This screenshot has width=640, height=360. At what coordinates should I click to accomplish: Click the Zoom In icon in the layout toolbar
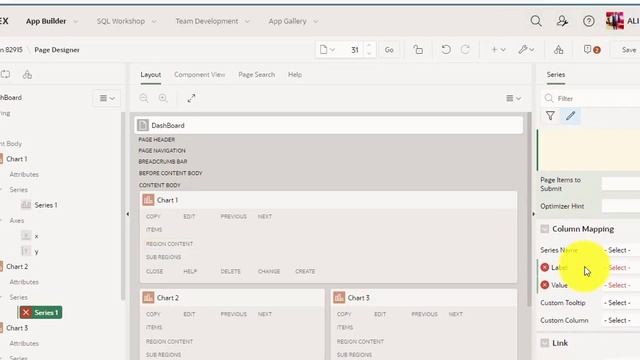(x=163, y=98)
